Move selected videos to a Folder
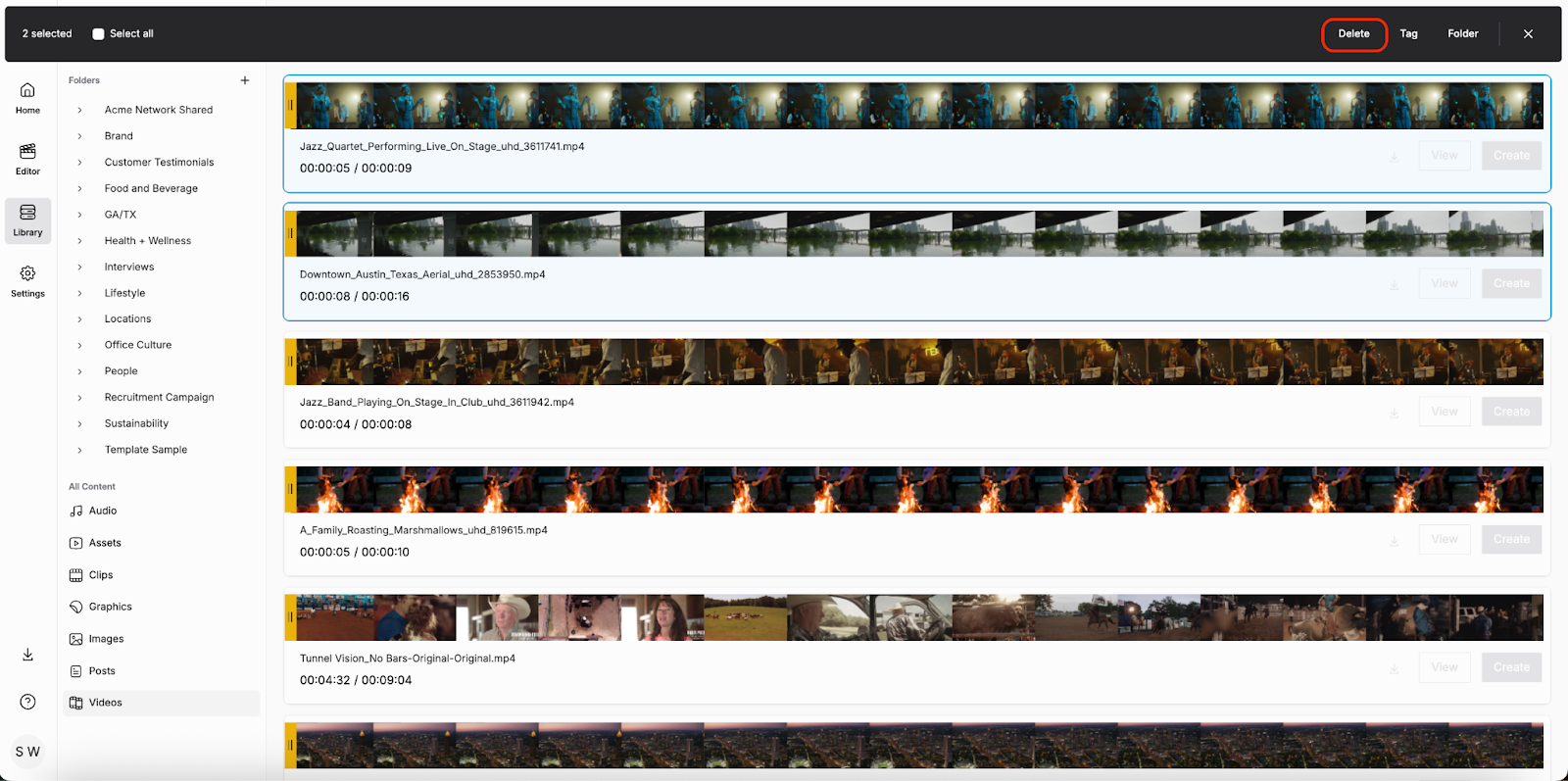The image size is (1568, 781). [1463, 34]
